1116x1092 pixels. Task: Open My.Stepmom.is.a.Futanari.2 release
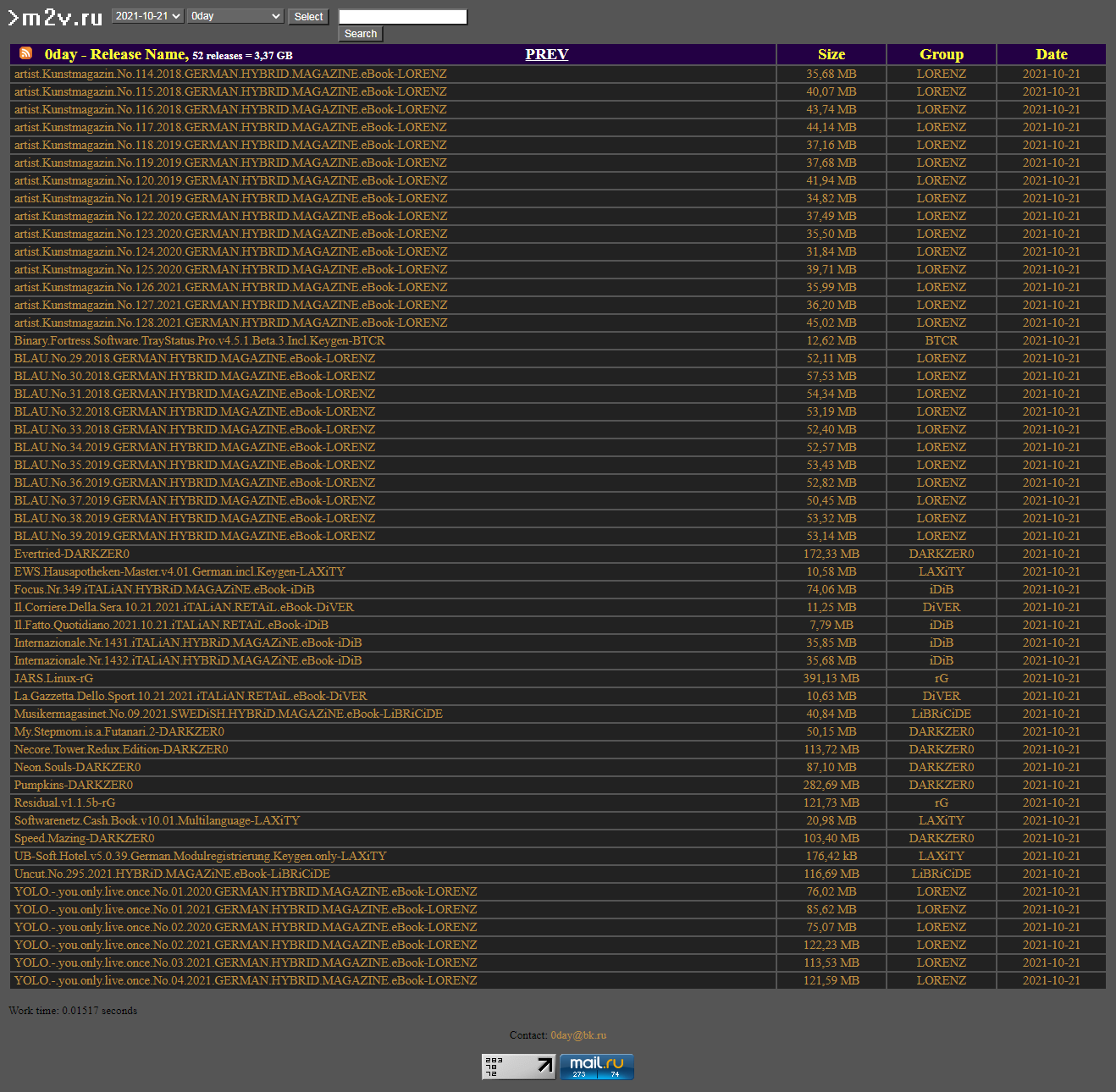[x=119, y=731]
